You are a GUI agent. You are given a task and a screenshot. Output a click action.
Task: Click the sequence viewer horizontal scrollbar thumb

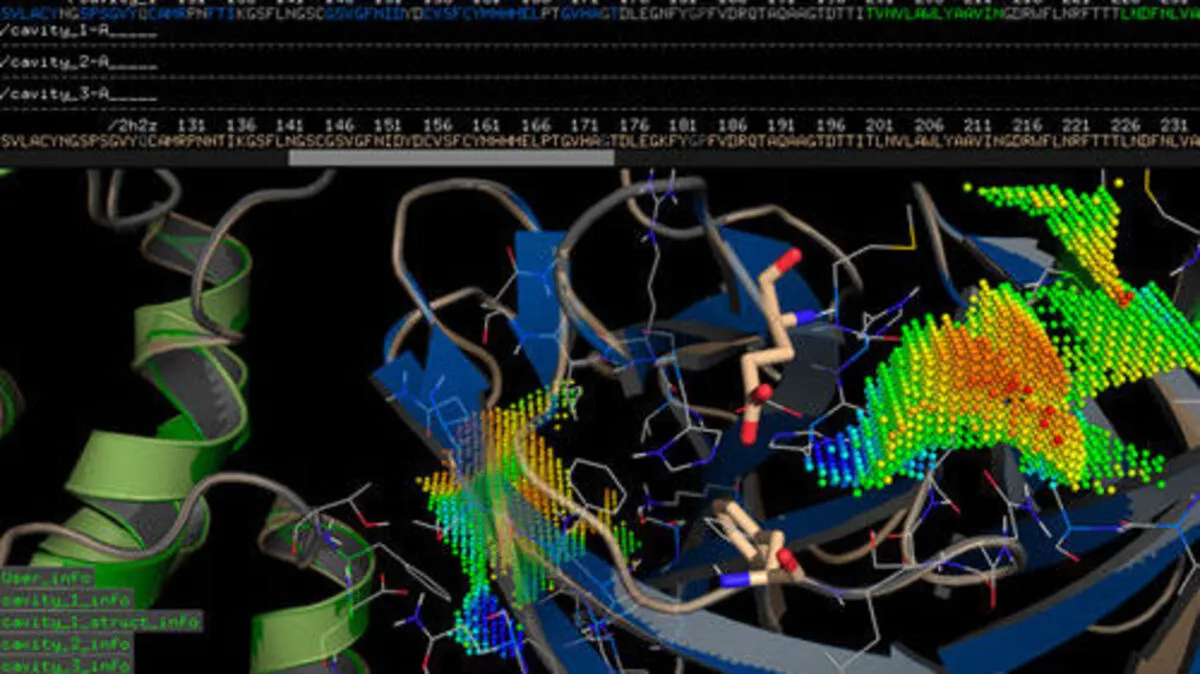(451, 157)
